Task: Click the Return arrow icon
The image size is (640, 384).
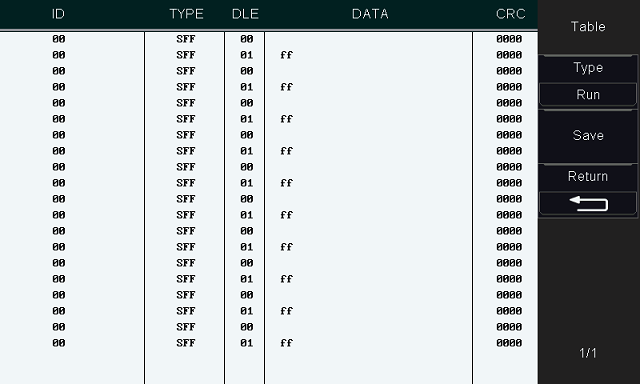Action: point(588,203)
